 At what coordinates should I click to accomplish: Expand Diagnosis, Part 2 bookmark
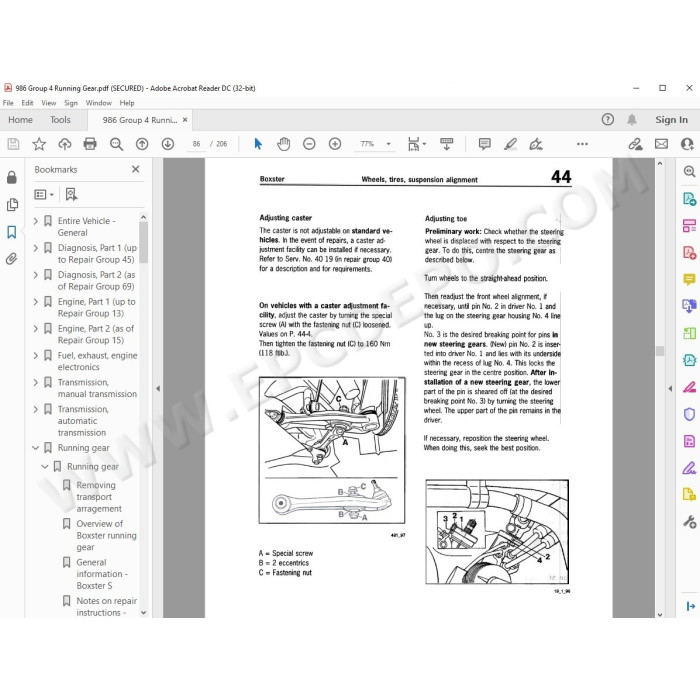pos(36,275)
